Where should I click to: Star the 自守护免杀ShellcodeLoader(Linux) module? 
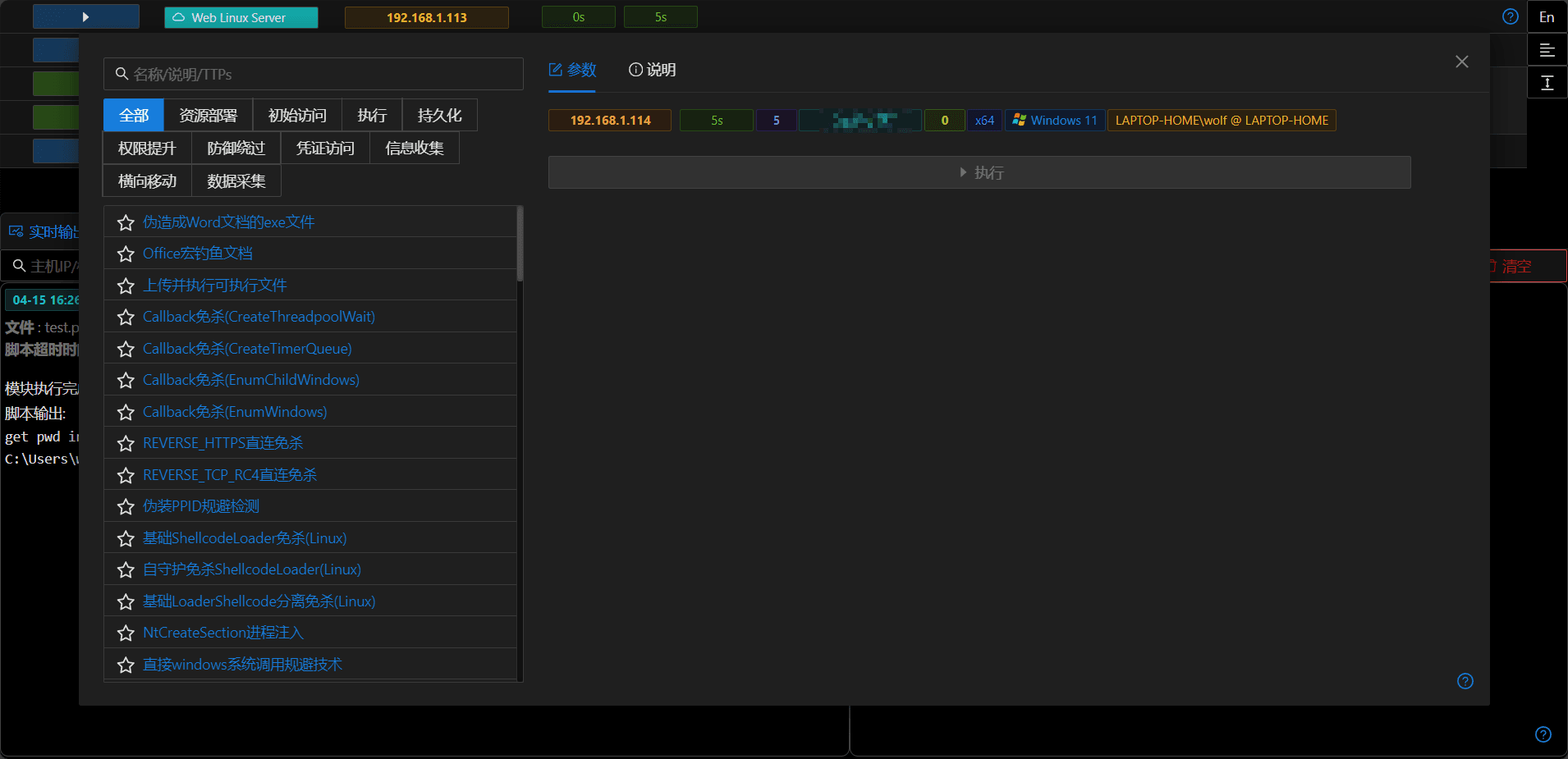point(126,569)
